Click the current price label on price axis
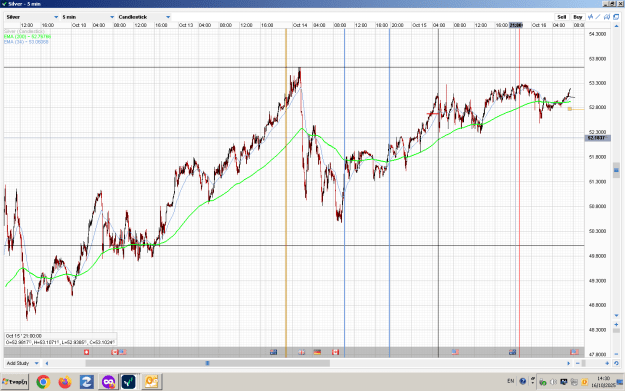 click(x=597, y=138)
